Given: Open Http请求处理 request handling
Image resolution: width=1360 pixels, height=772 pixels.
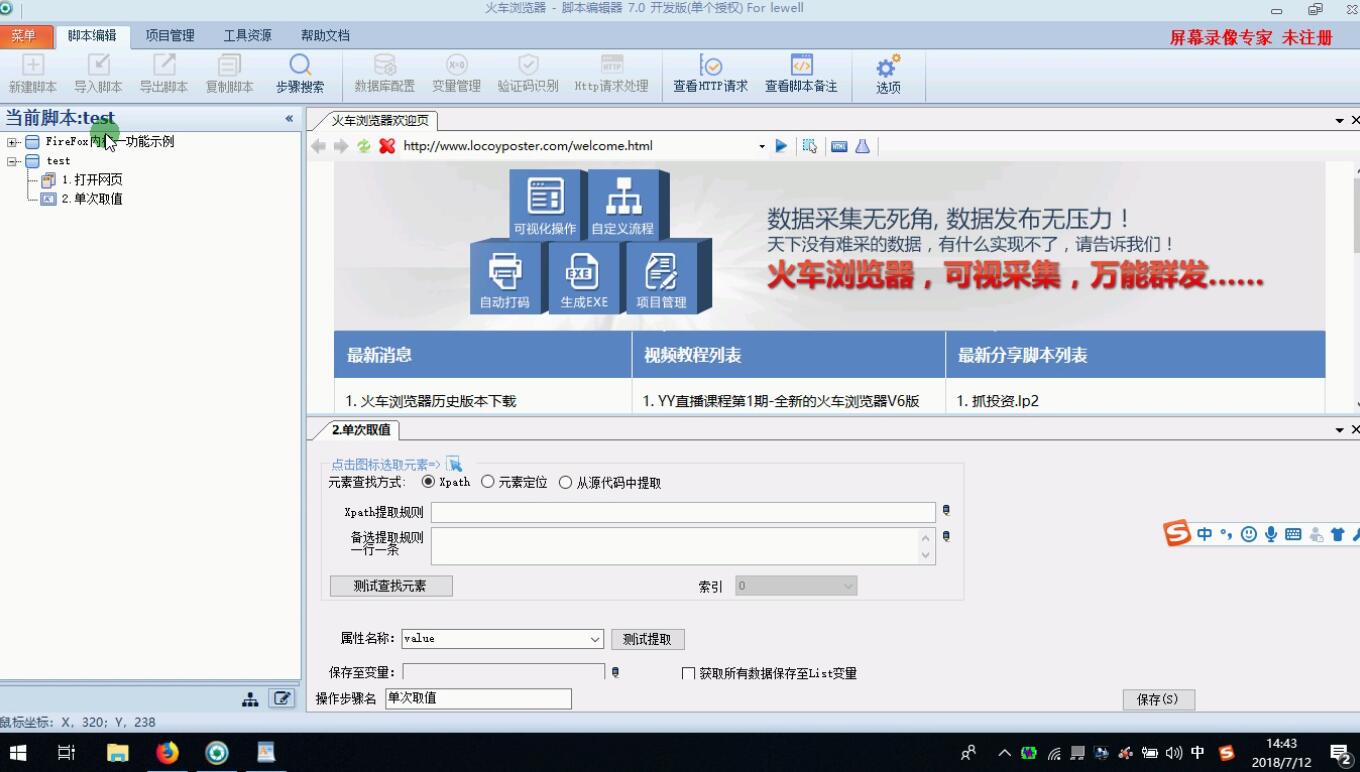Looking at the screenshot, I should click(611, 75).
